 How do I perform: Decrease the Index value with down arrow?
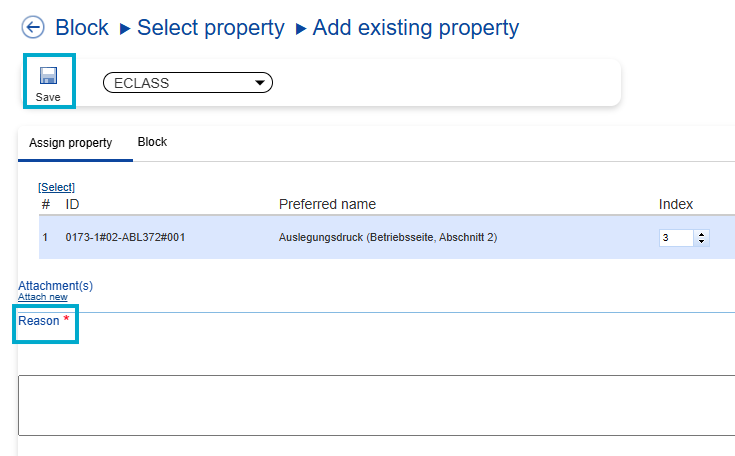[701, 242]
